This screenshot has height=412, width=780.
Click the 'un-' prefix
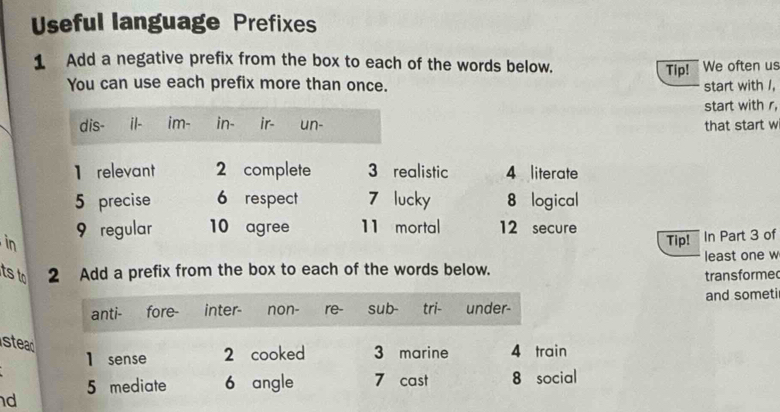311,124
